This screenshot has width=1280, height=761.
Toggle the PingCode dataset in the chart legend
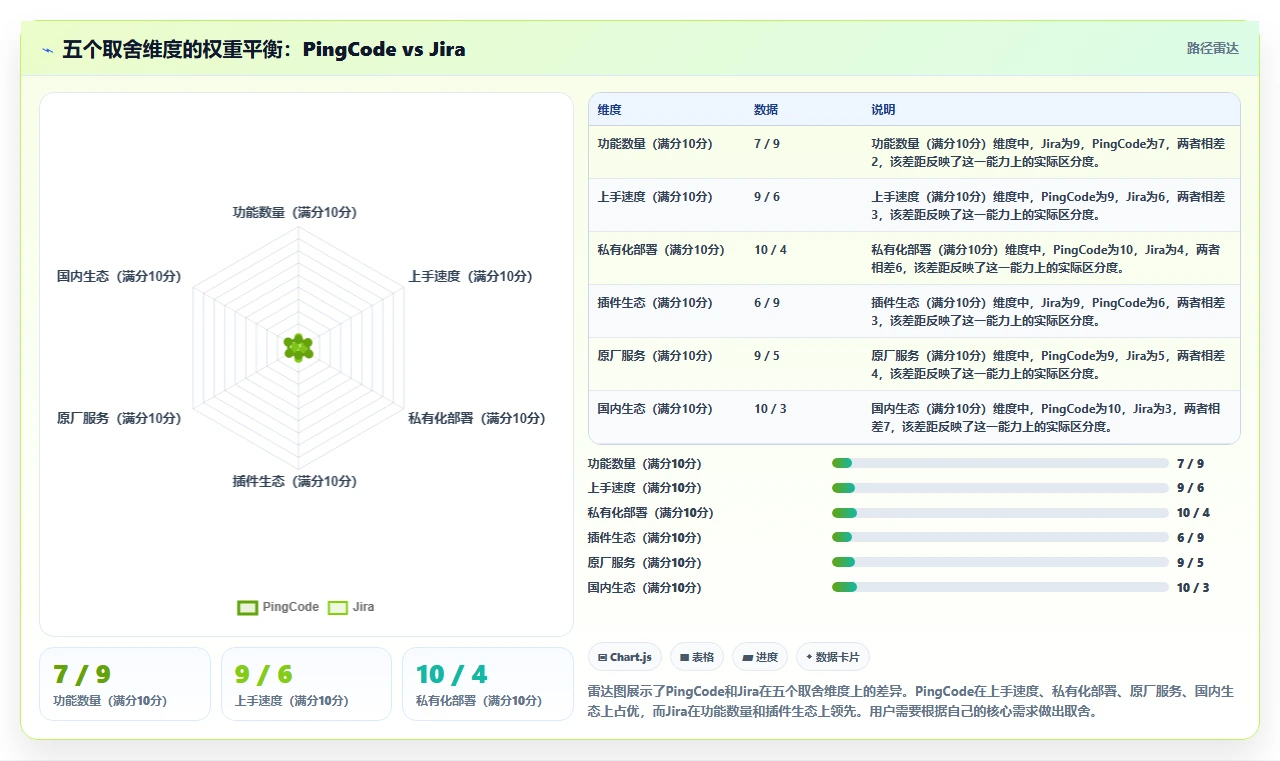(x=278, y=607)
